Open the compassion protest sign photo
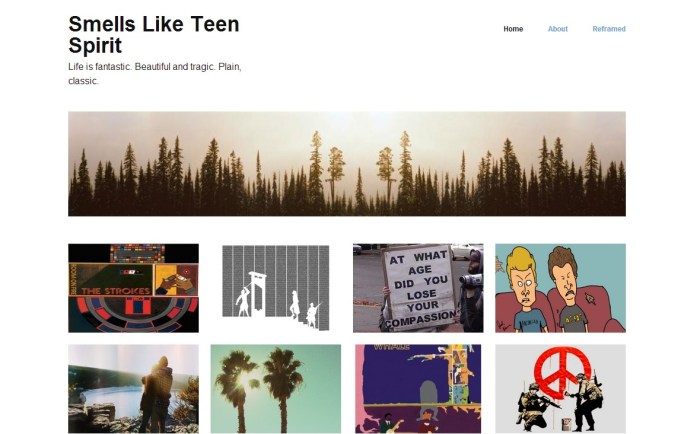700x434 pixels. [418, 288]
